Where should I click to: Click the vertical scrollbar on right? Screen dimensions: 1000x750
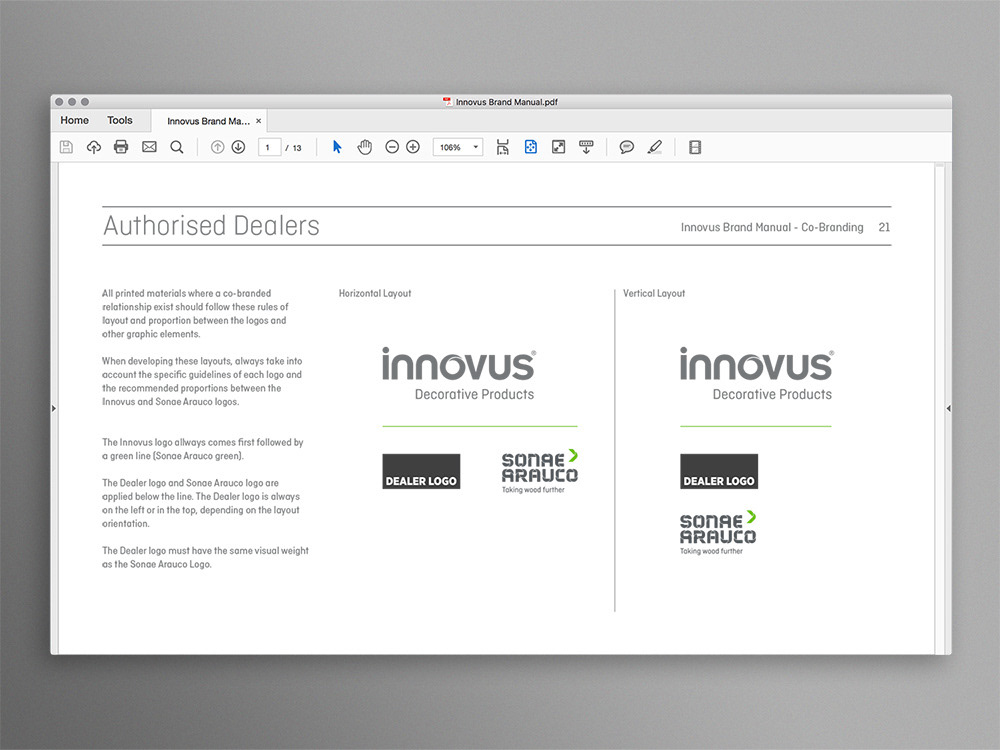click(939, 408)
